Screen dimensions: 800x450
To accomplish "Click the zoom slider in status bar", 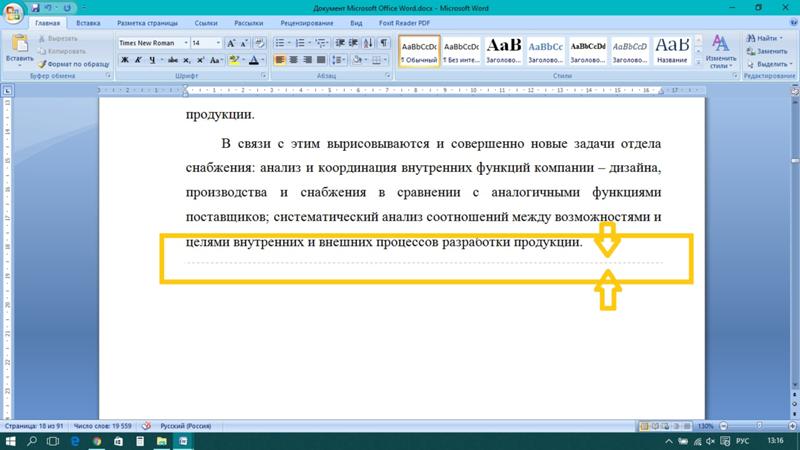I will 759,426.
